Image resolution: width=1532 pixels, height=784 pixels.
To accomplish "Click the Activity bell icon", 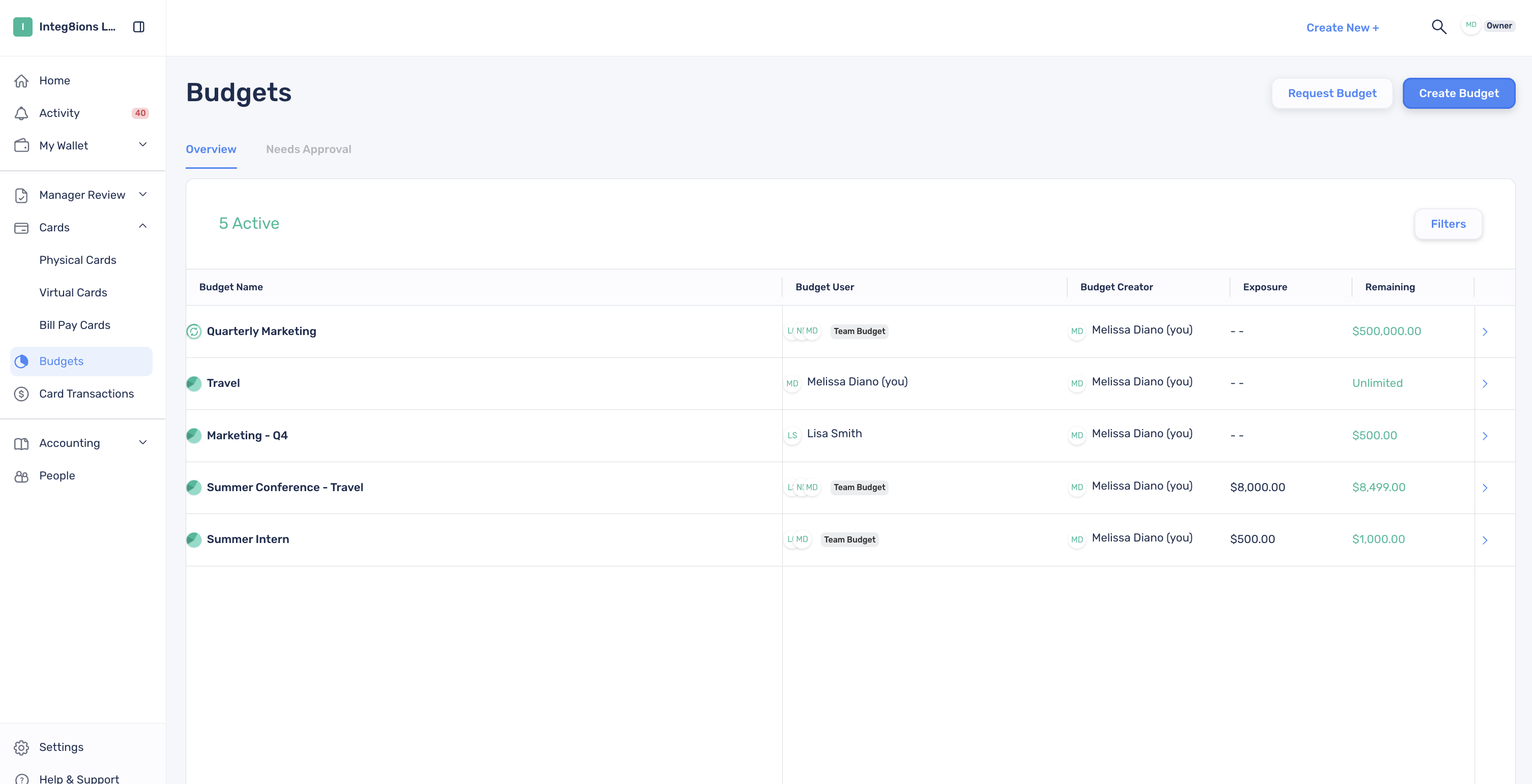I will [x=21, y=113].
